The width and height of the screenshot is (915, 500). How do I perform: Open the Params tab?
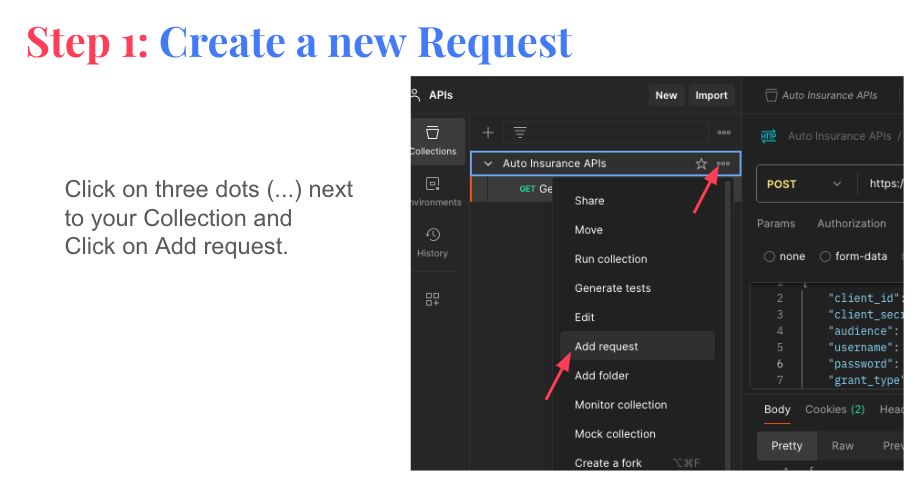click(x=776, y=223)
